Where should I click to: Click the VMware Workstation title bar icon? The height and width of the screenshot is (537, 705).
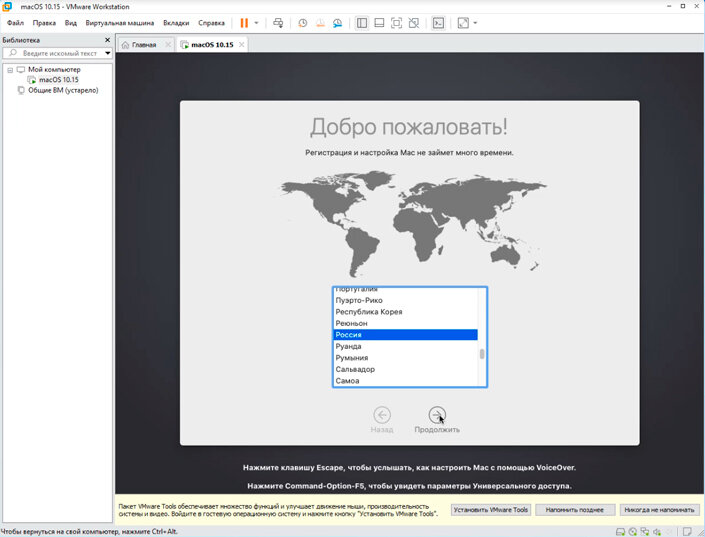(7, 6)
